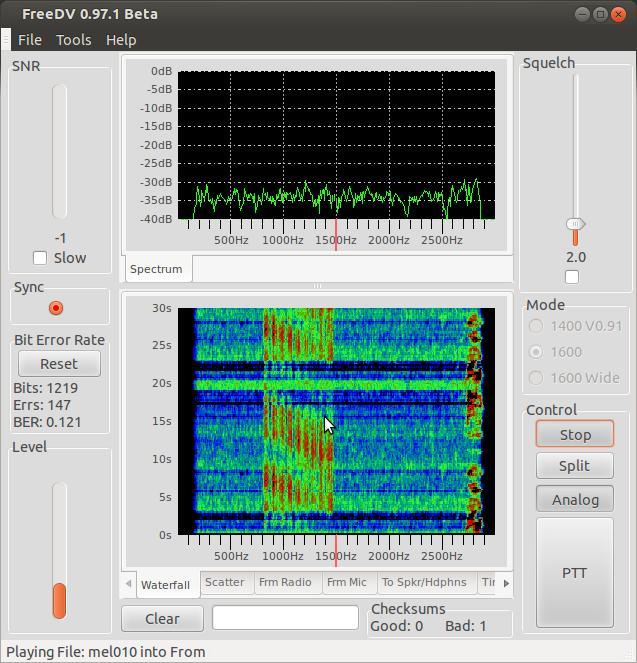Click the Bits: 1219 readout

[x=46, y=388]
